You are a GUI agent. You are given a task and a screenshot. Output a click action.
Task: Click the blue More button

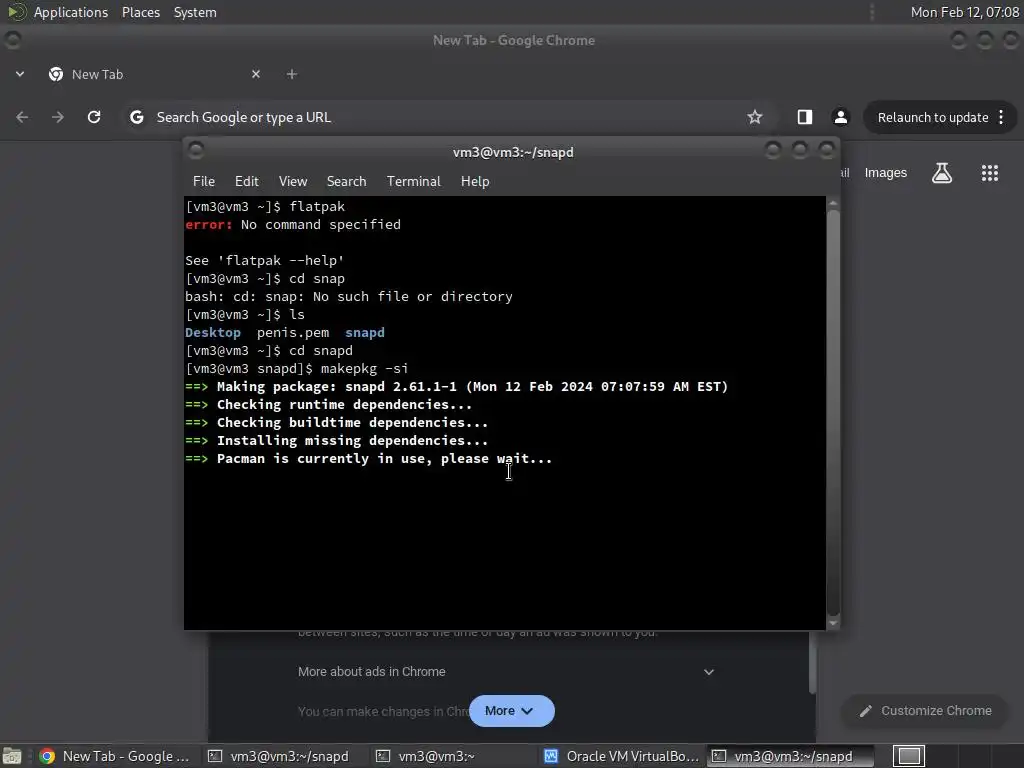pos(511,711)
